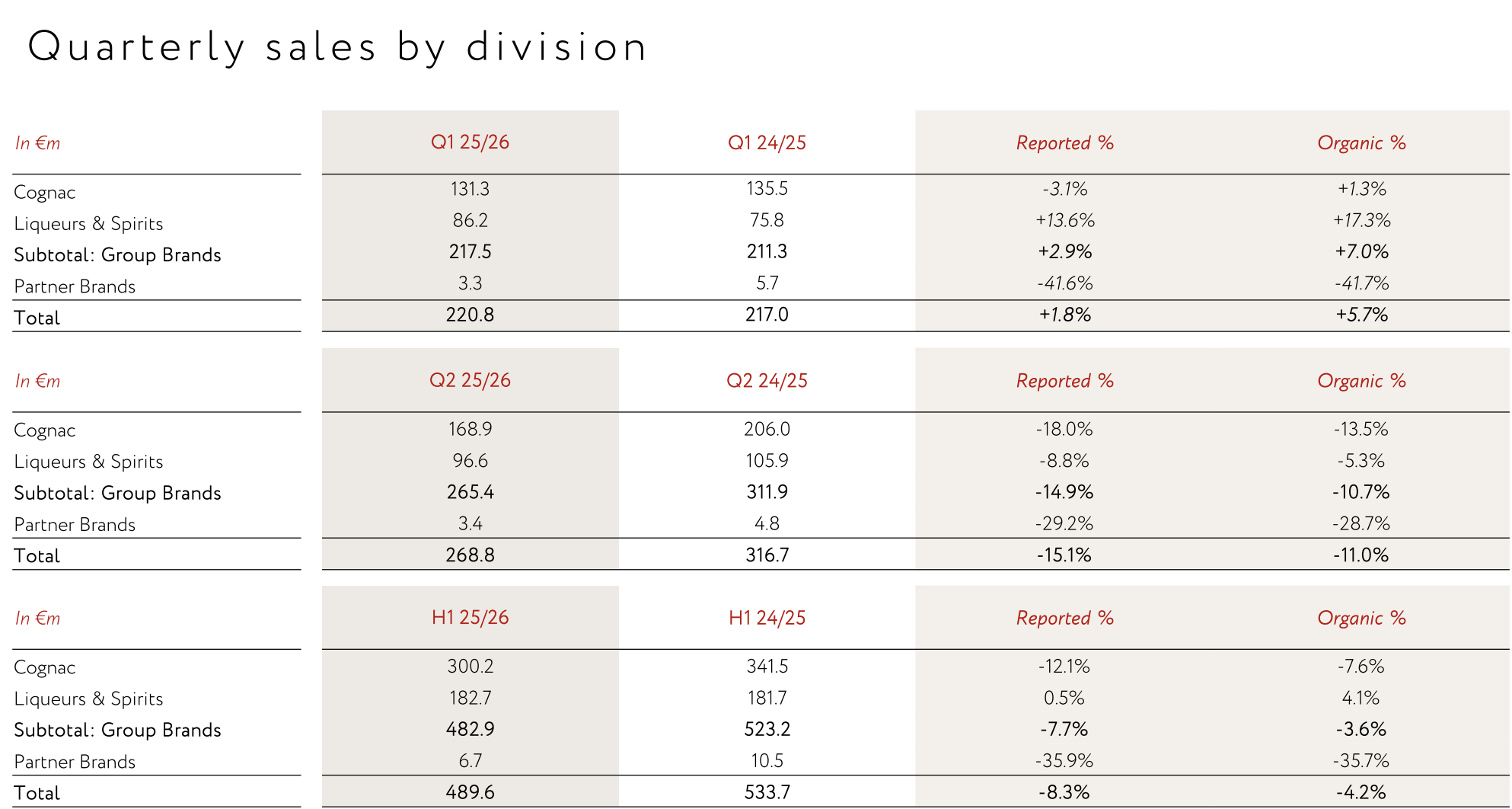This screenshot has width=1512, height=809.
Task: Select Q2 Cognac value 206.0
Action: point(767,429)
